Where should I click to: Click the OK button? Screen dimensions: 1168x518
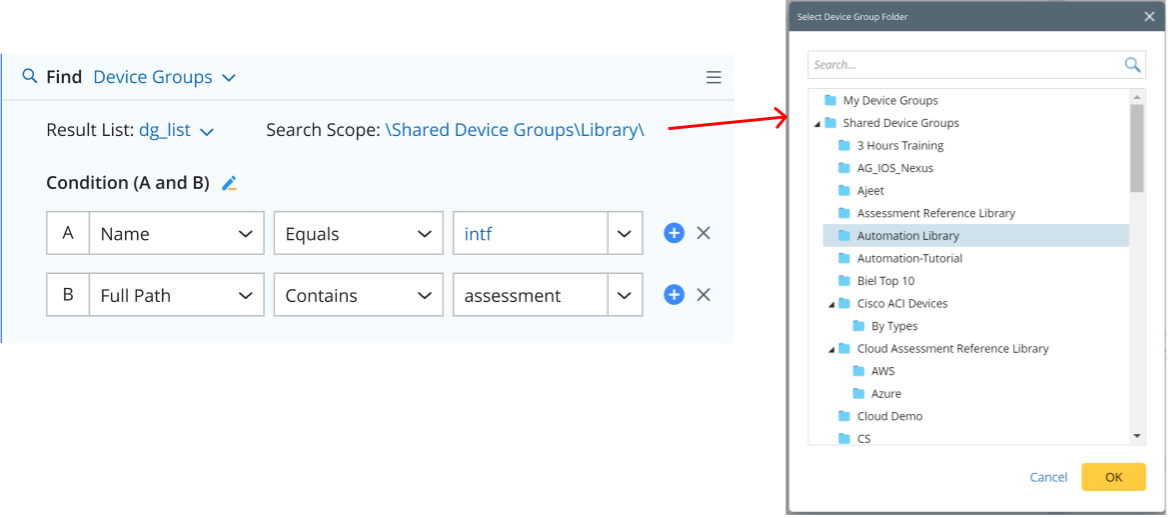pos(1113,477)
